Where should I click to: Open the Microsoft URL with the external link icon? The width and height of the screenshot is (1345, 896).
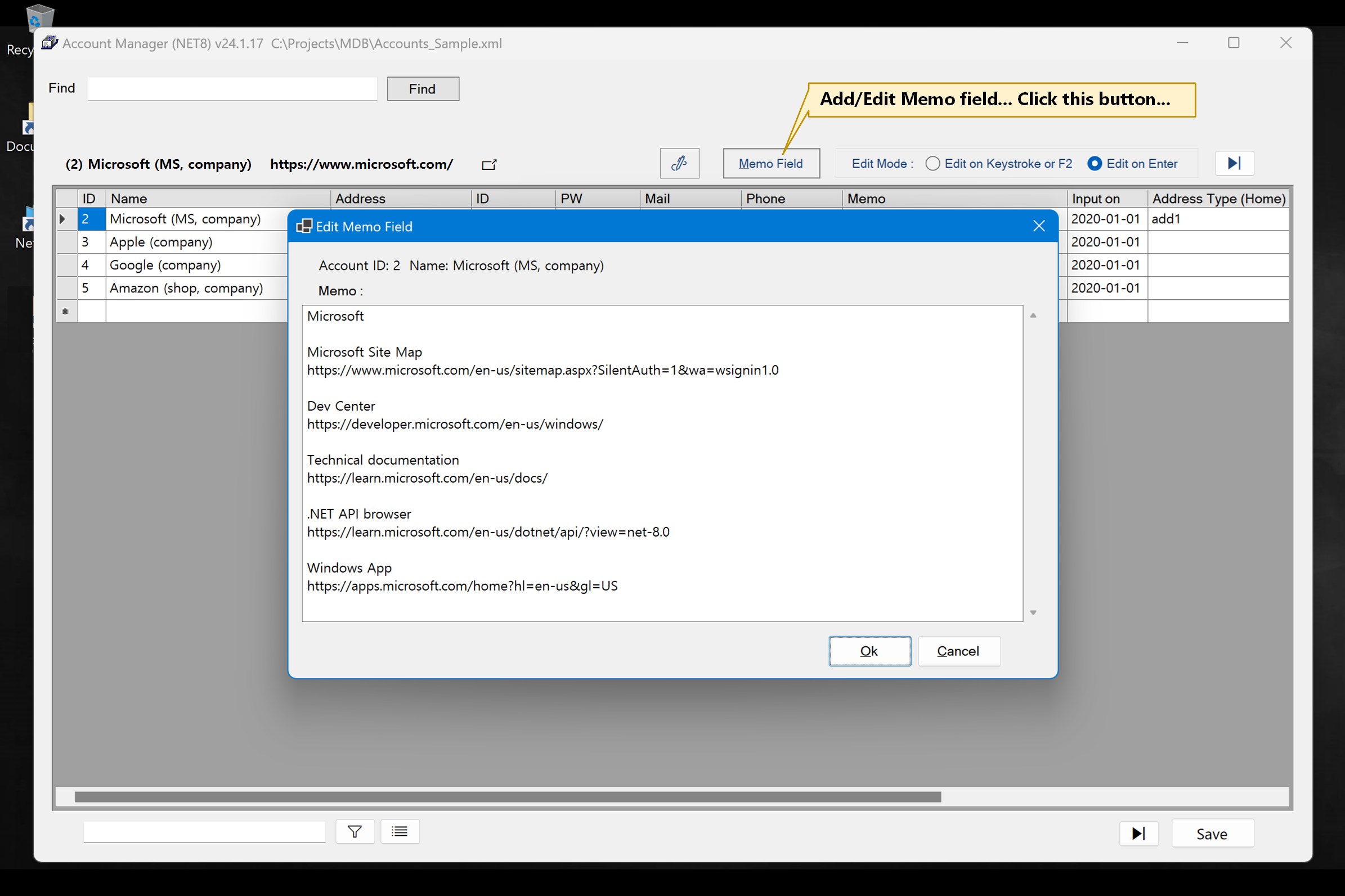pyautogui.click(x=489, y=165)
